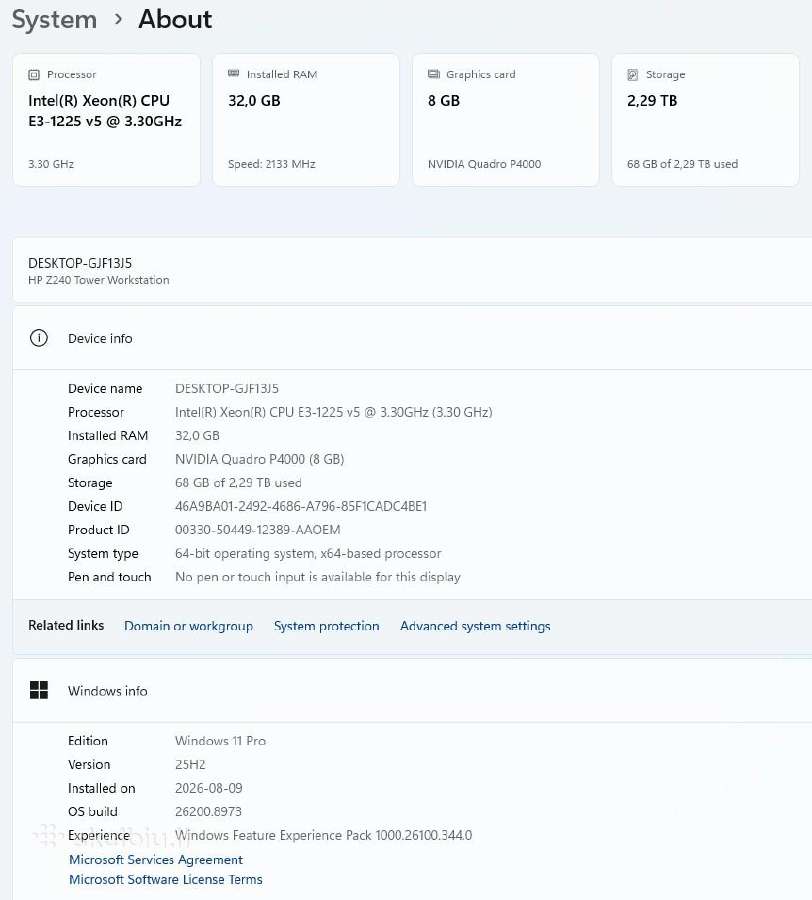Click the Edition label
812x900 pixels.
[88, 741]
